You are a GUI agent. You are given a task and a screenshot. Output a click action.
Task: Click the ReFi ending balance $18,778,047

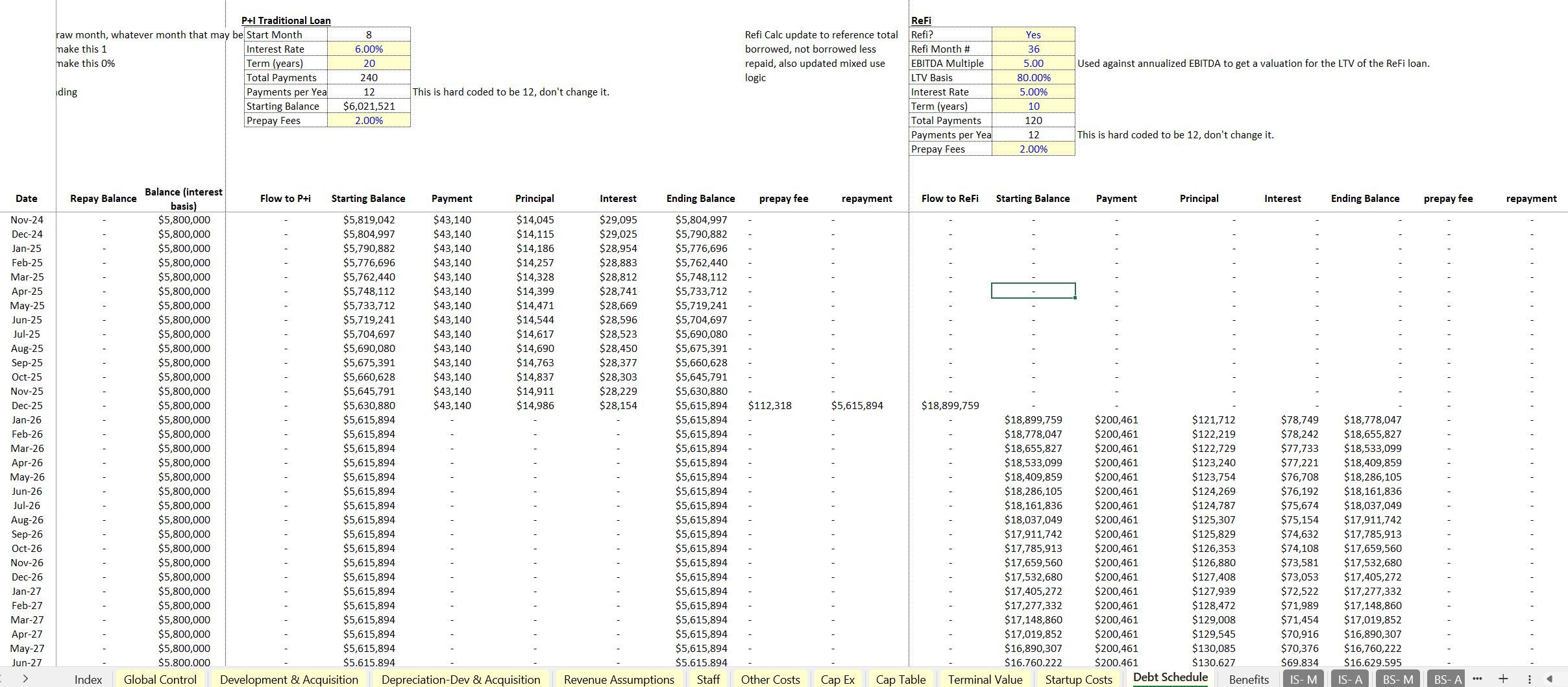click(x=1373, y=419)
